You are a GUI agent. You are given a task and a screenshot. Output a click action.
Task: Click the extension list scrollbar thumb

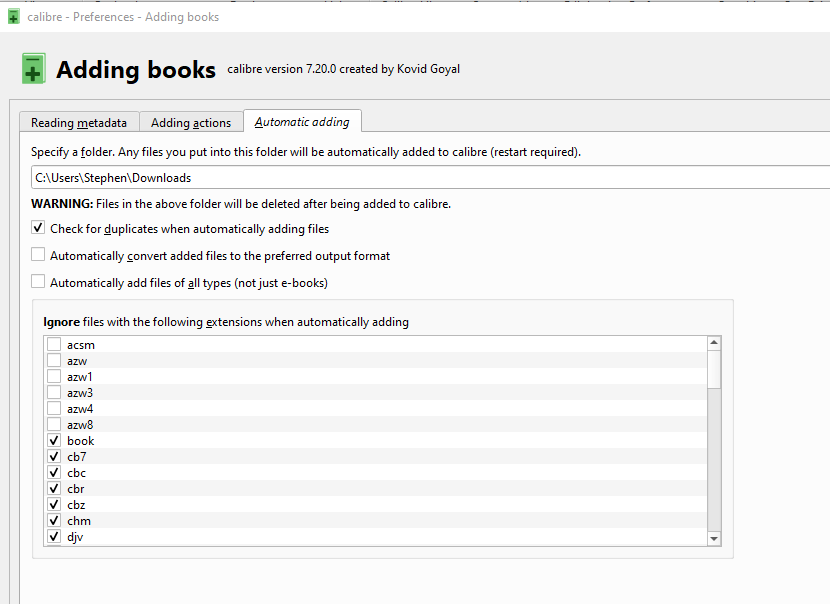pos(714,368)
